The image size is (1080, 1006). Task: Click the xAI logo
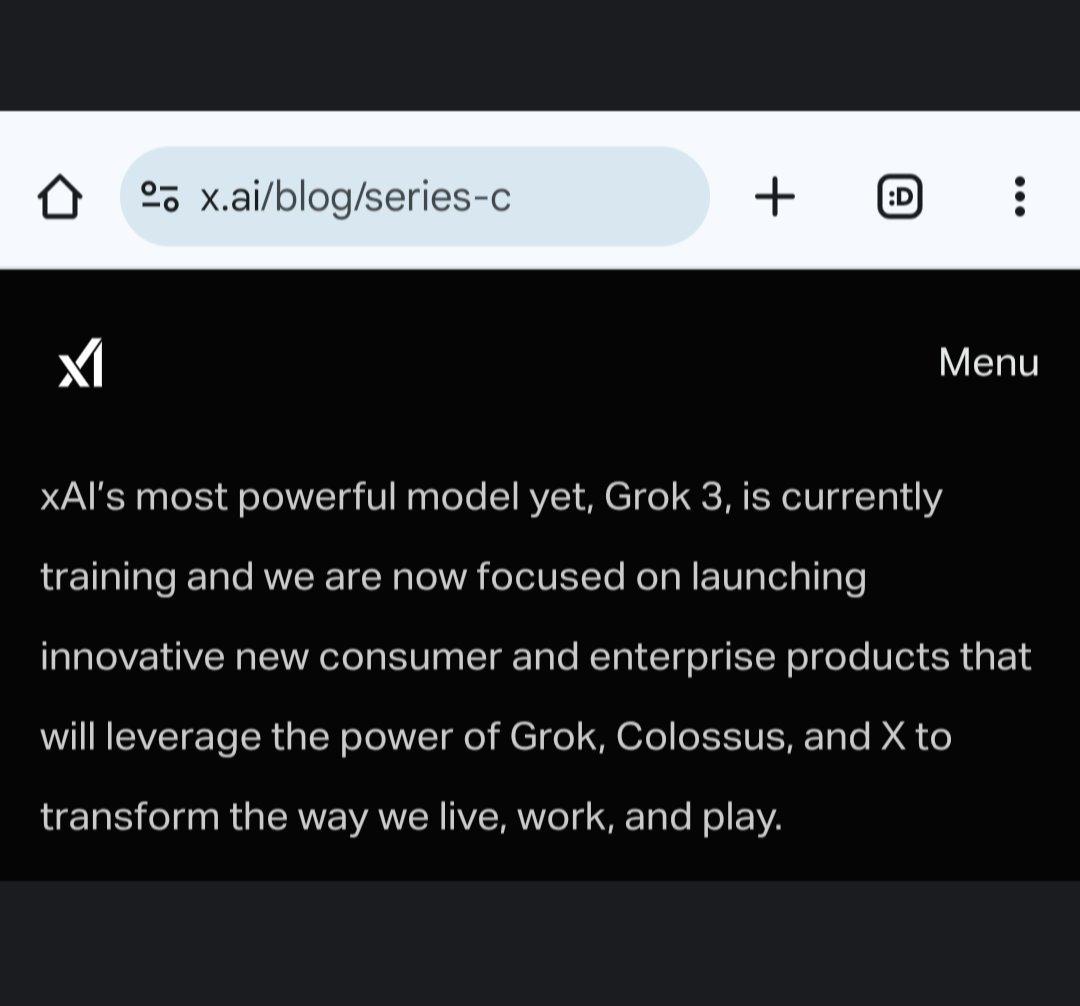point(81,363)
